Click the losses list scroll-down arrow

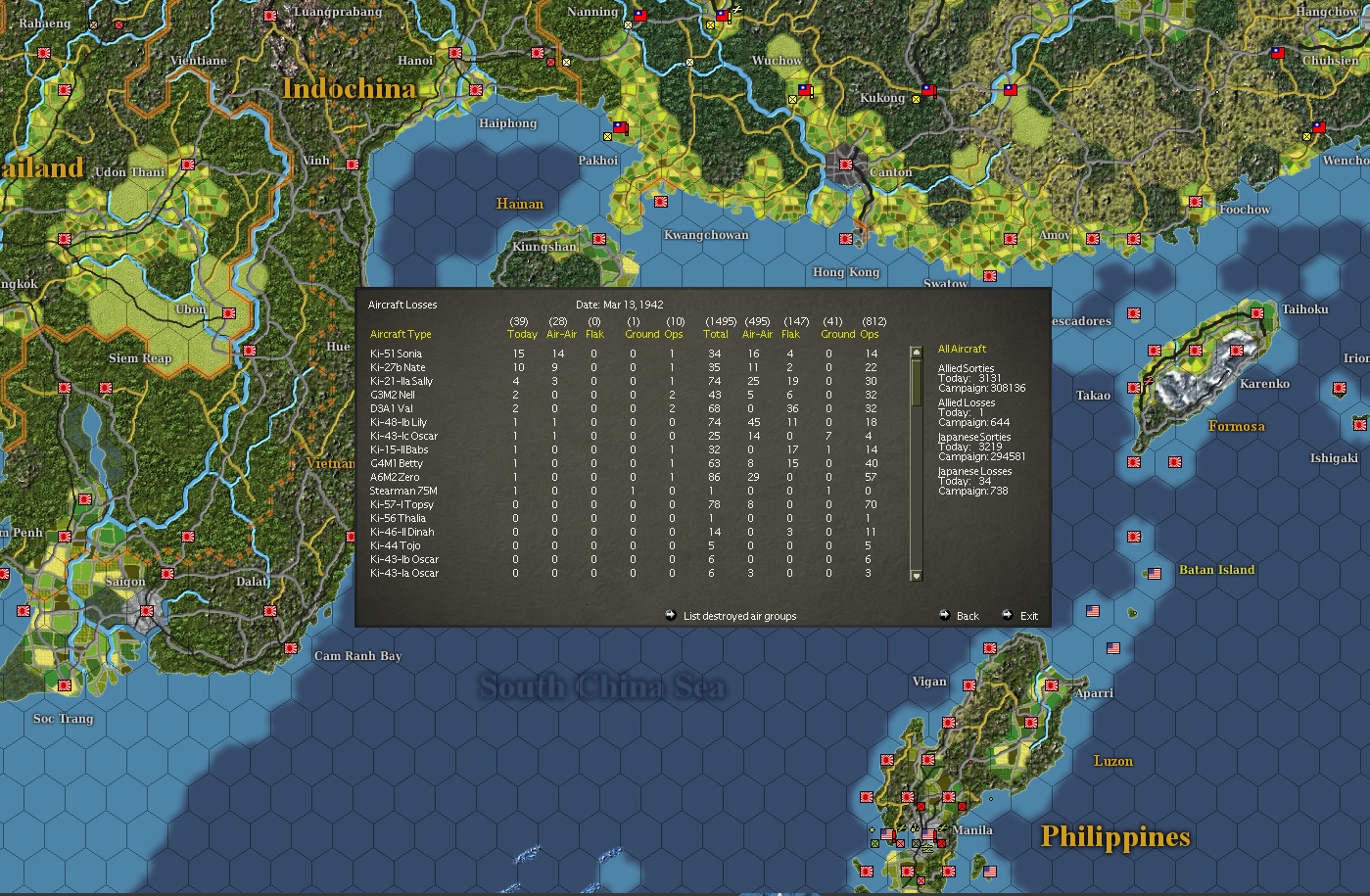[x=917, y=576]
